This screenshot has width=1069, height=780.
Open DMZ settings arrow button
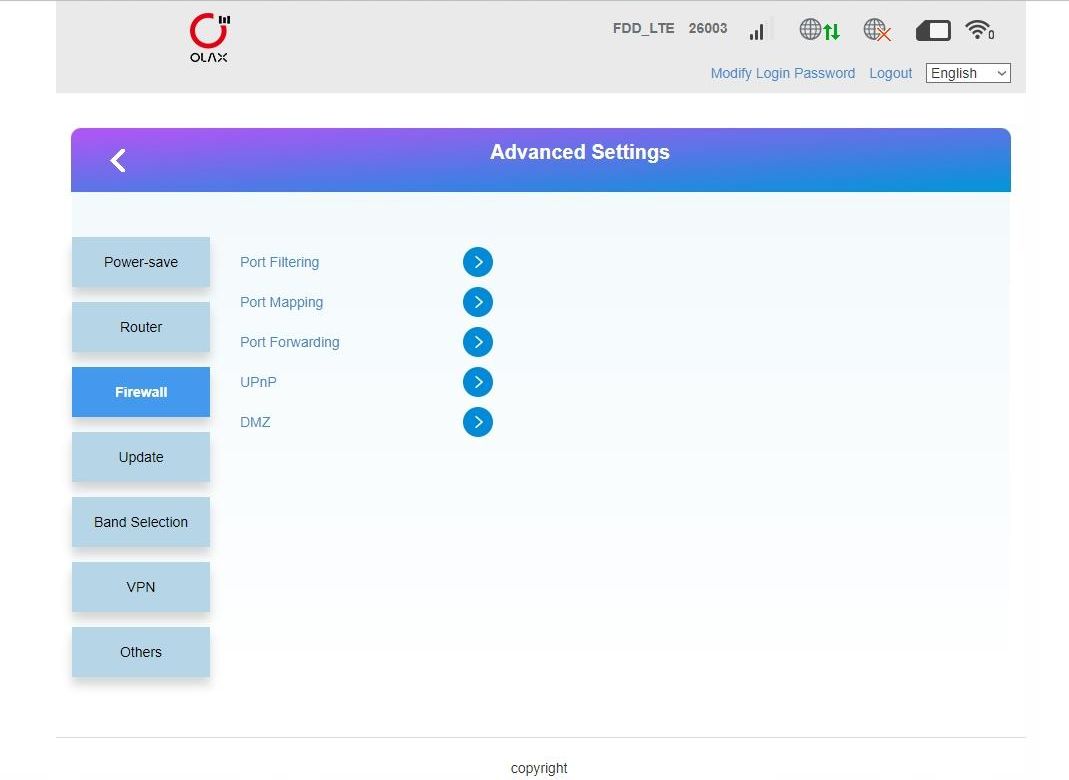[478, 422]
